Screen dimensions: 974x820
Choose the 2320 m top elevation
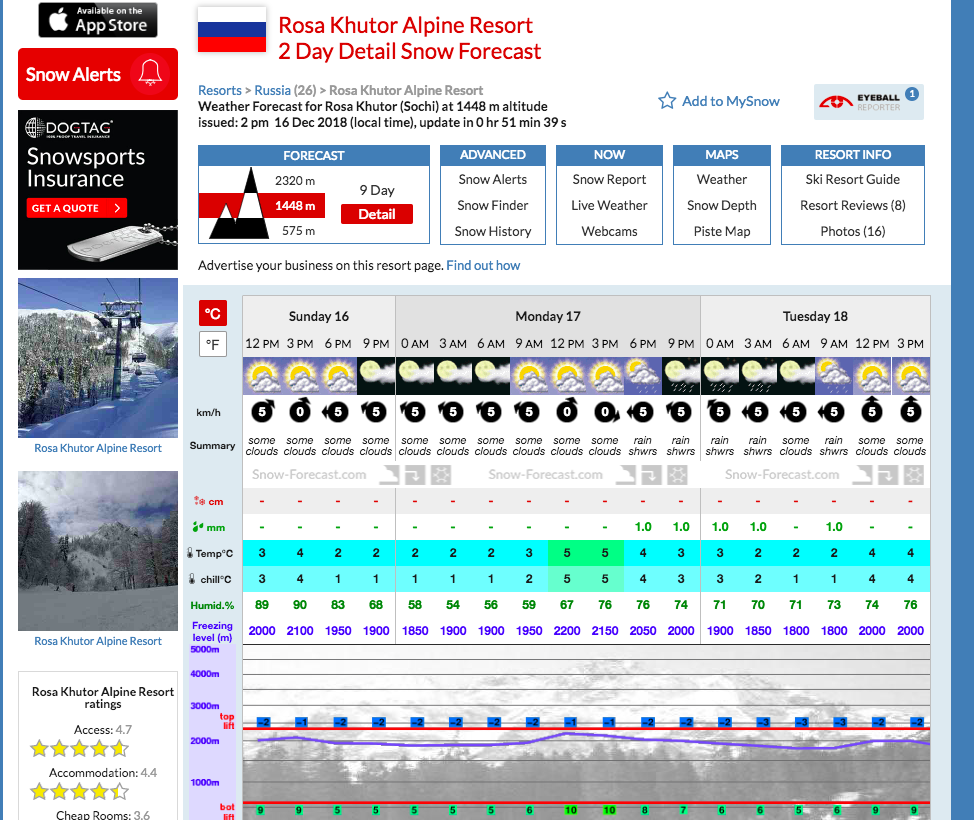point(294,181)
